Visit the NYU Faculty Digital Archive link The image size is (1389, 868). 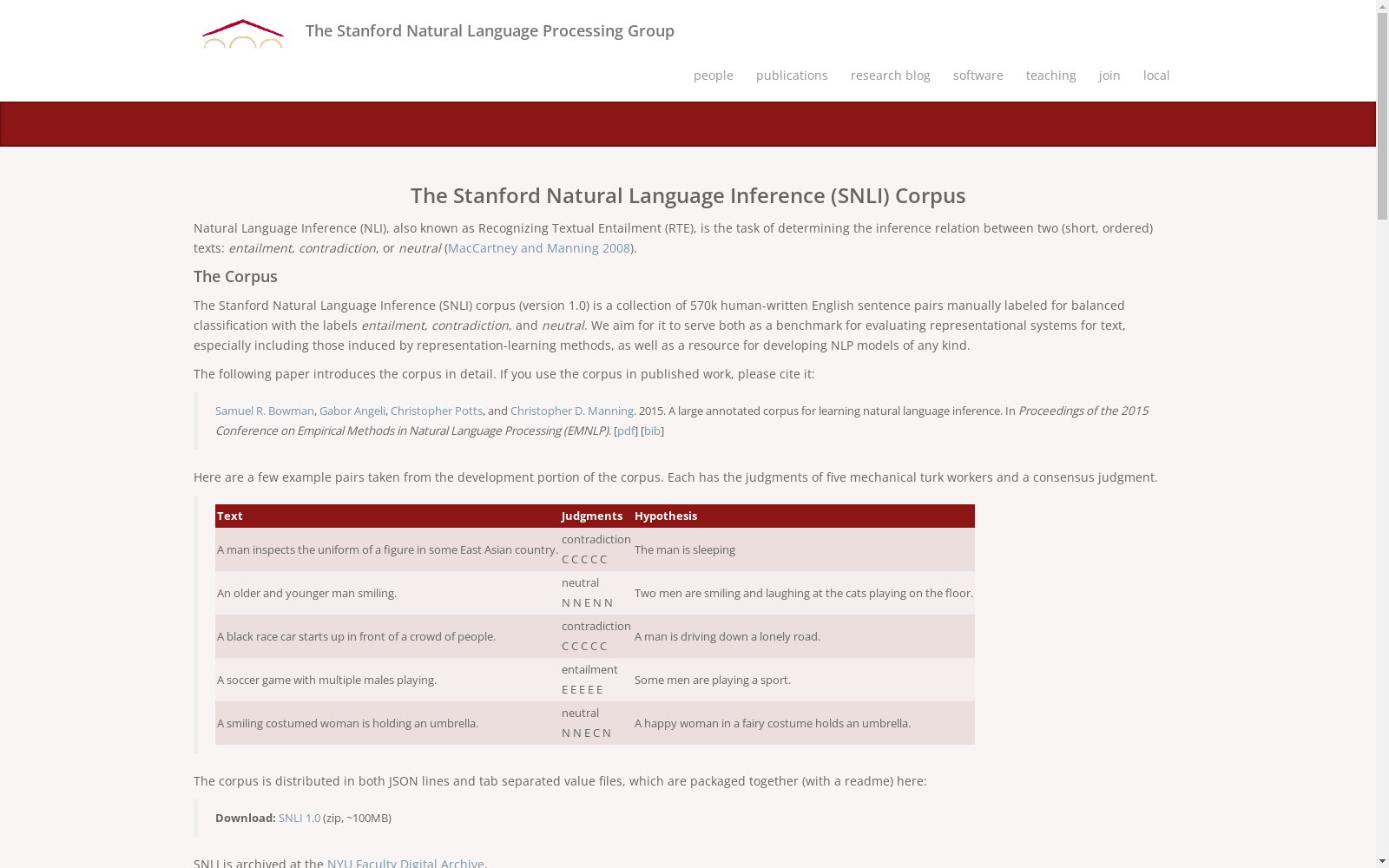[x=407, y=863]
